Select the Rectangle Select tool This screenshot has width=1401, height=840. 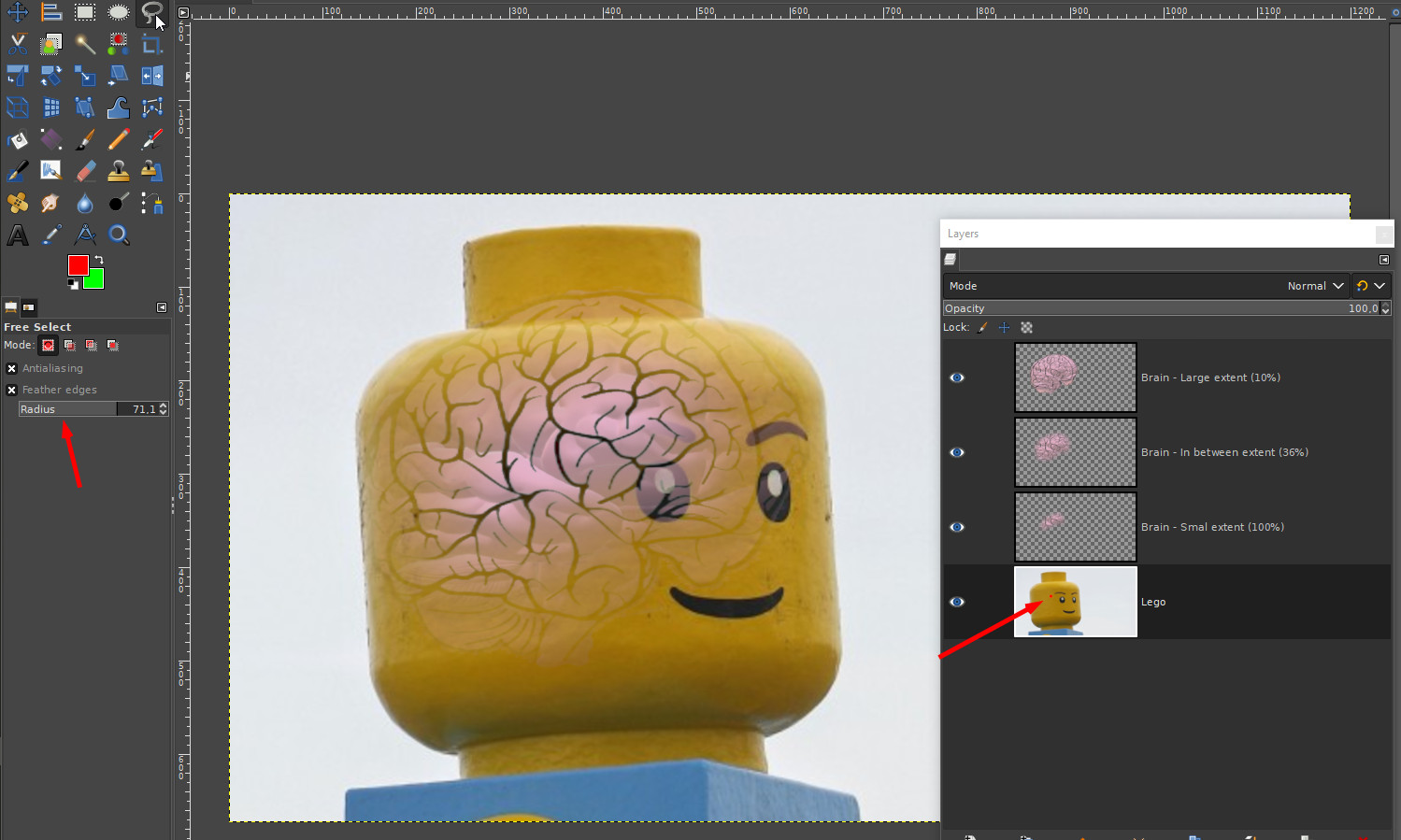[85, 12]
